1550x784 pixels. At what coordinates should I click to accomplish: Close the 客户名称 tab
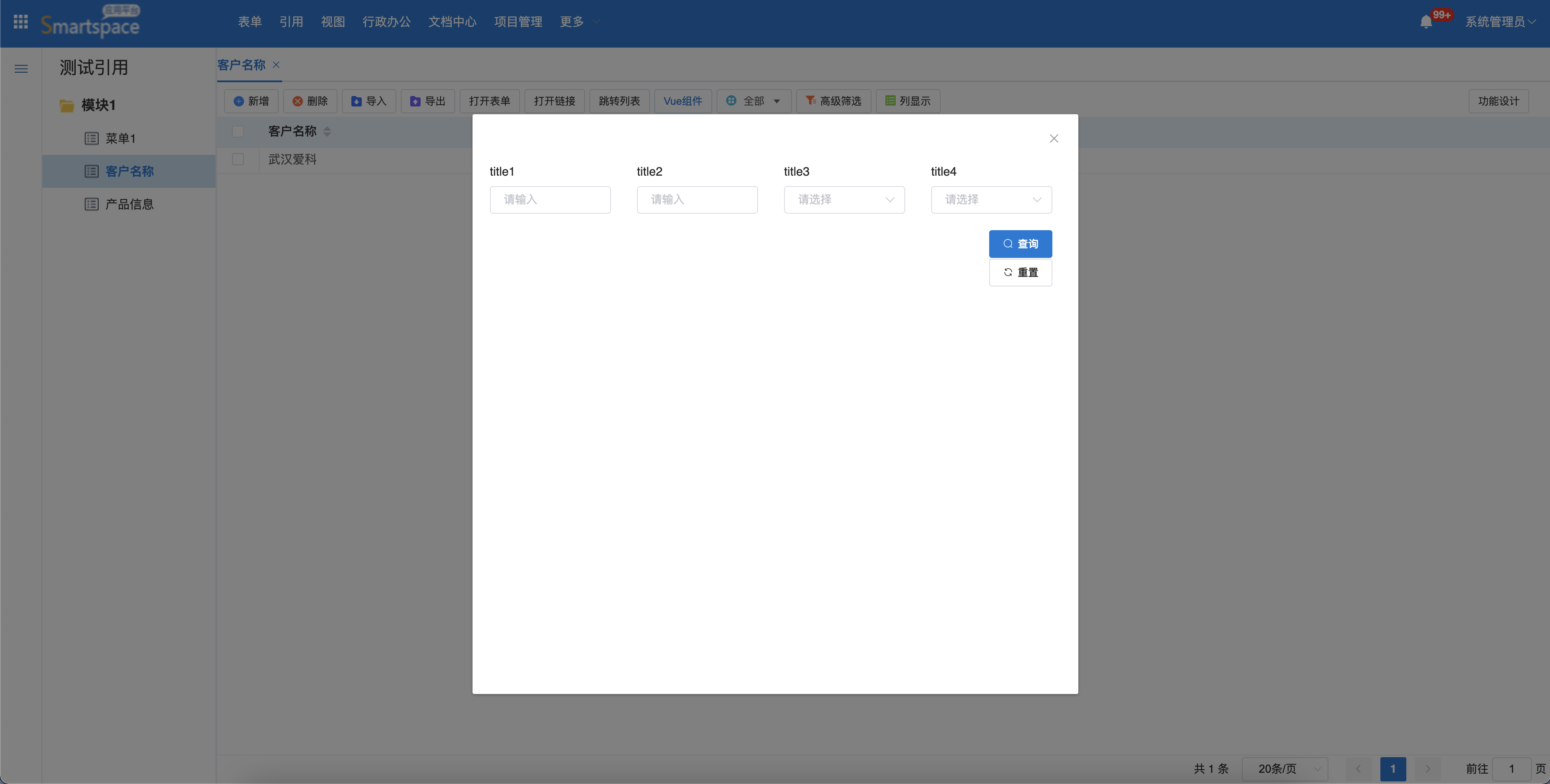276,64
